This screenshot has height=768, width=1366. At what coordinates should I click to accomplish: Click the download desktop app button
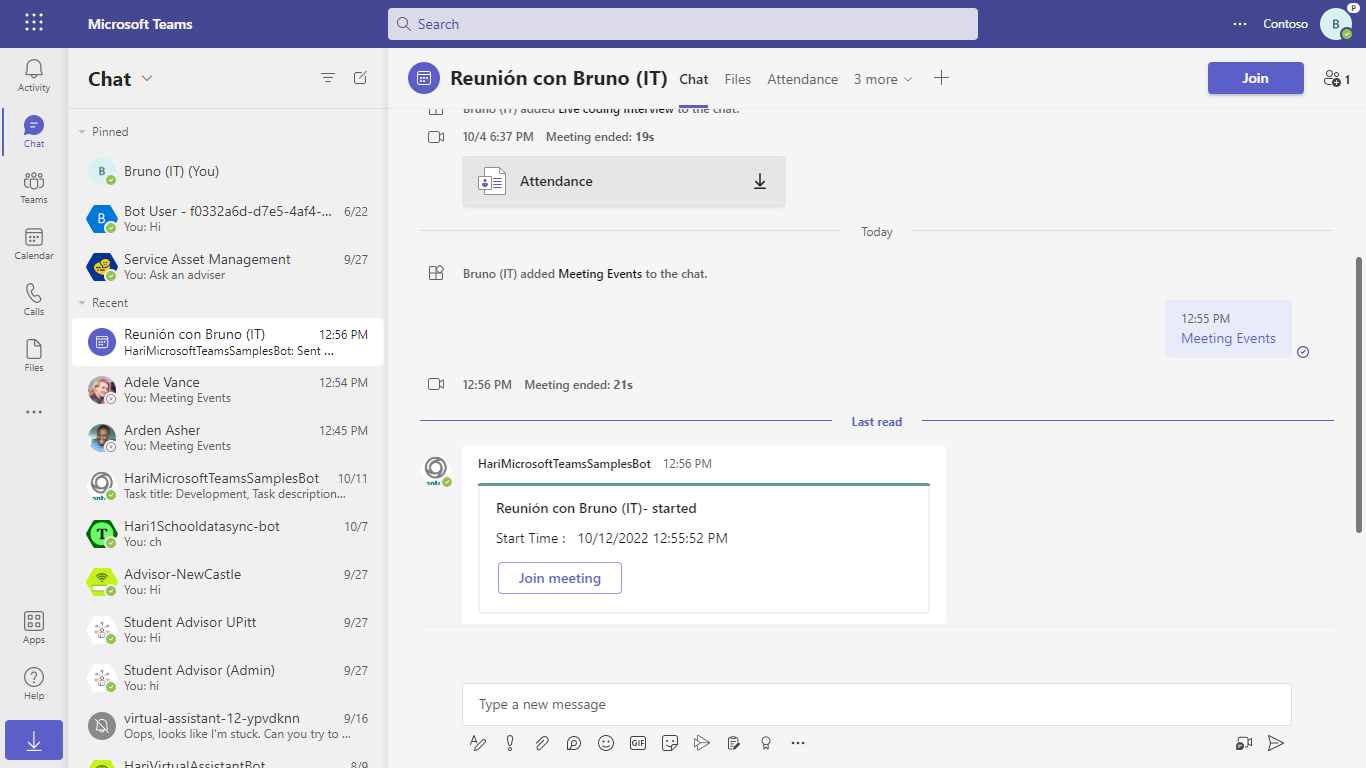tap(34, 740)
